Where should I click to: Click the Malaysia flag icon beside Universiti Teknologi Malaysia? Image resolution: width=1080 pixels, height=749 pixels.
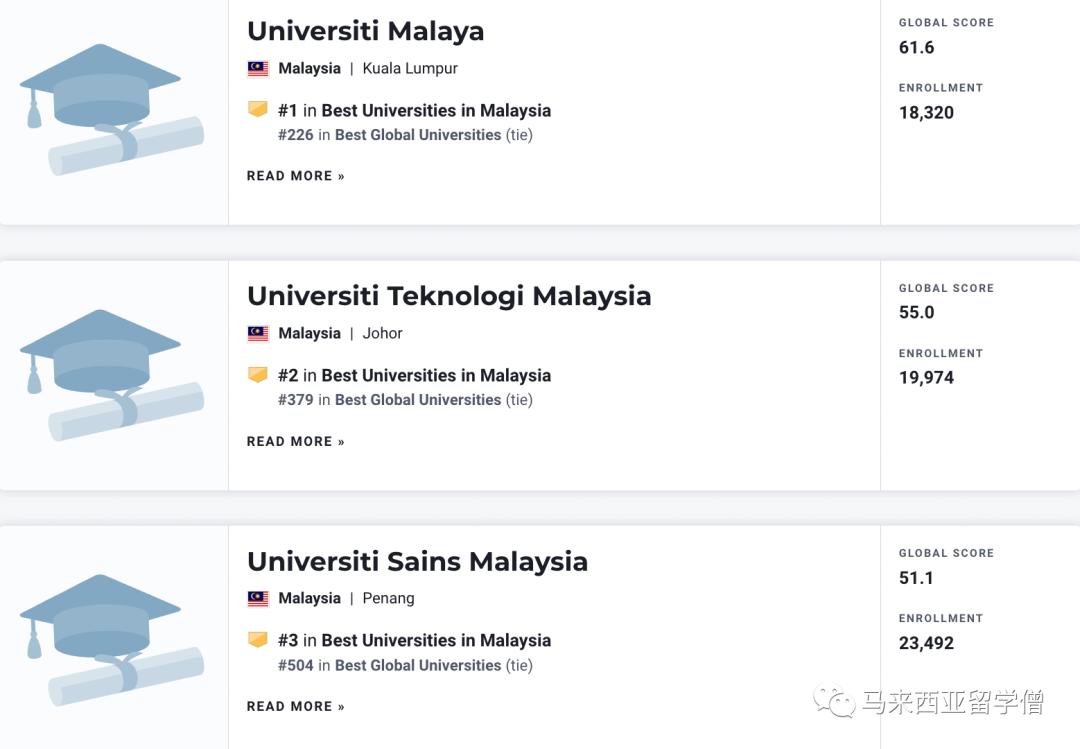coord(257,334)
